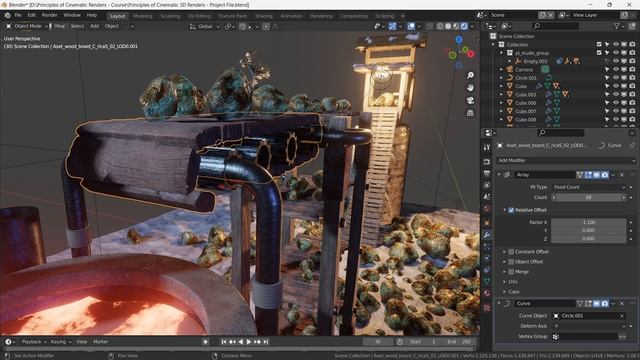Click the pan hand icon in viewport
Screen dimensions: 640x360
[470, 88]
